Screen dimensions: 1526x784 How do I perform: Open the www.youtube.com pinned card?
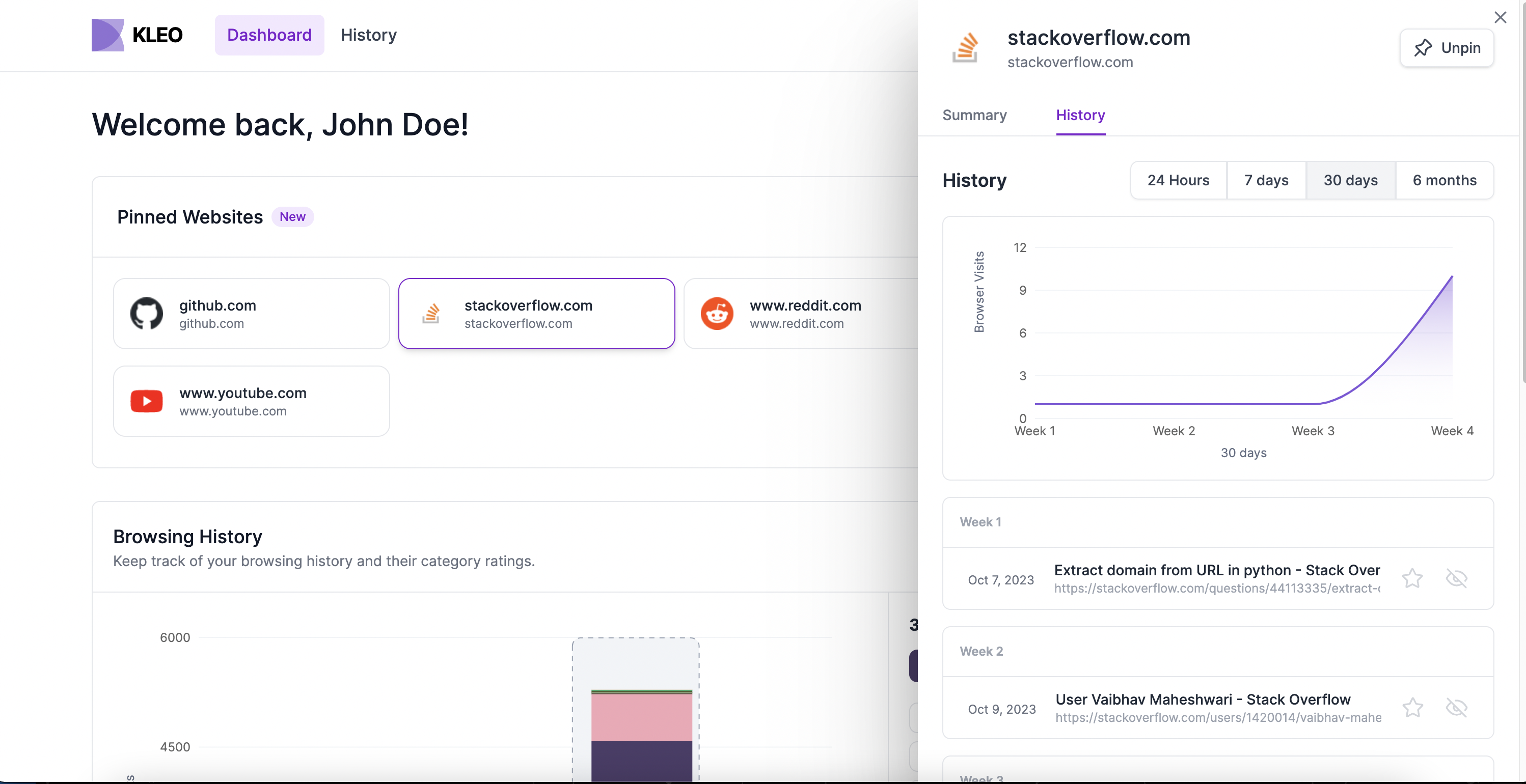[251, 401]
